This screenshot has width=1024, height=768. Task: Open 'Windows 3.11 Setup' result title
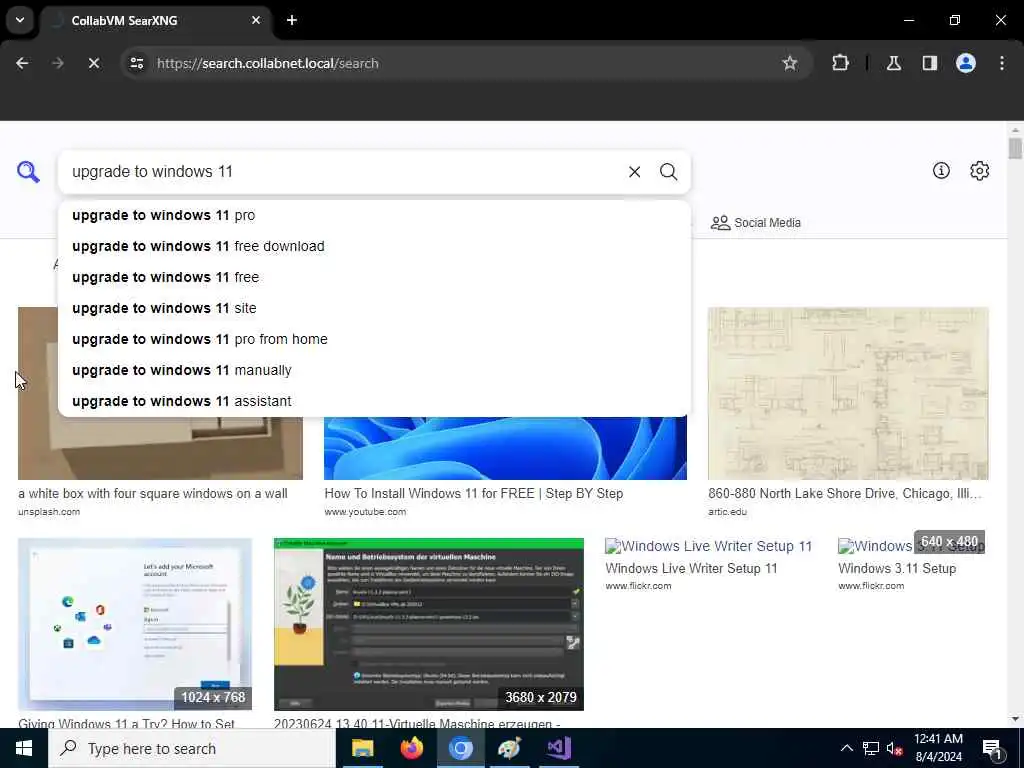(897, 568)
